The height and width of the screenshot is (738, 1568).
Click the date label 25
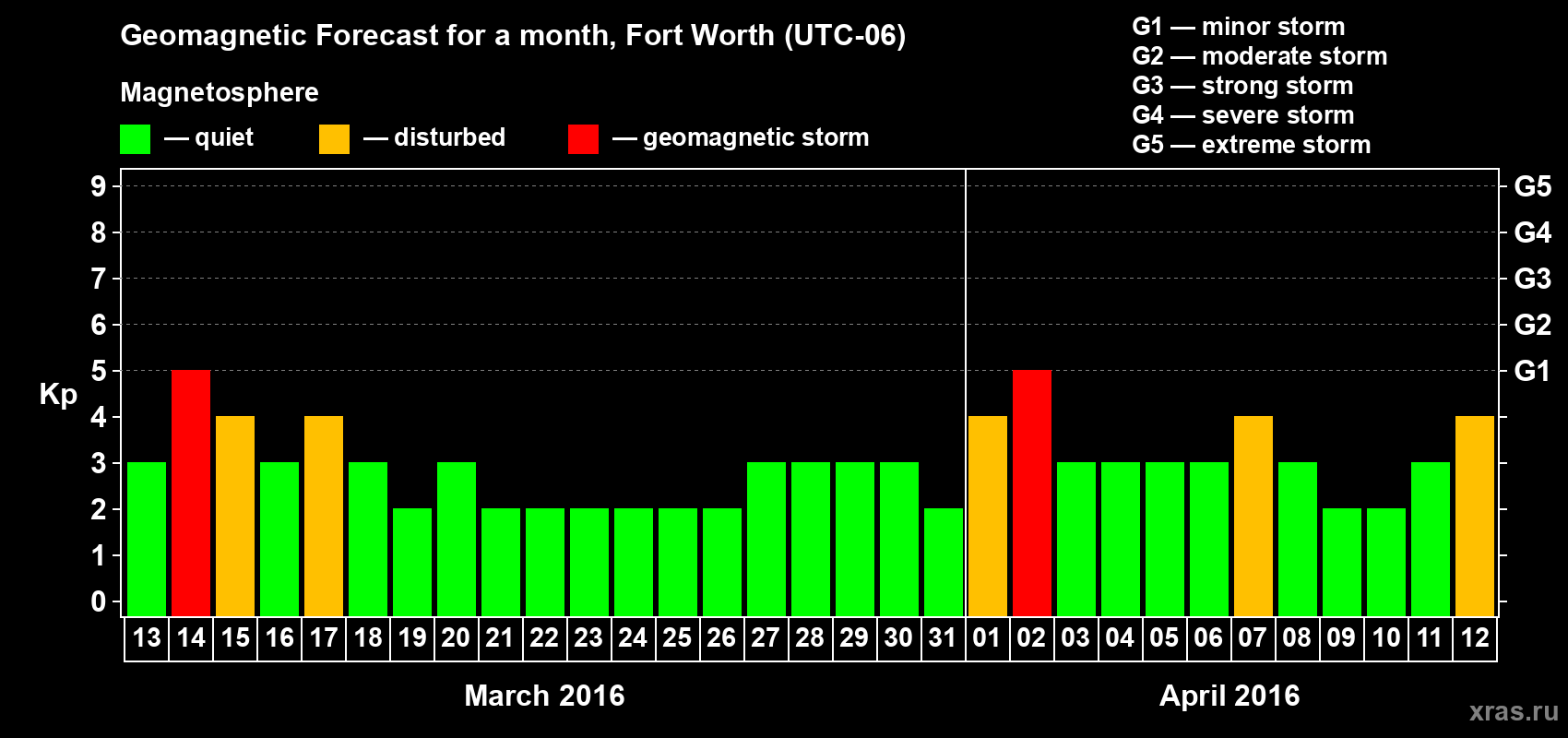(677, 637)
